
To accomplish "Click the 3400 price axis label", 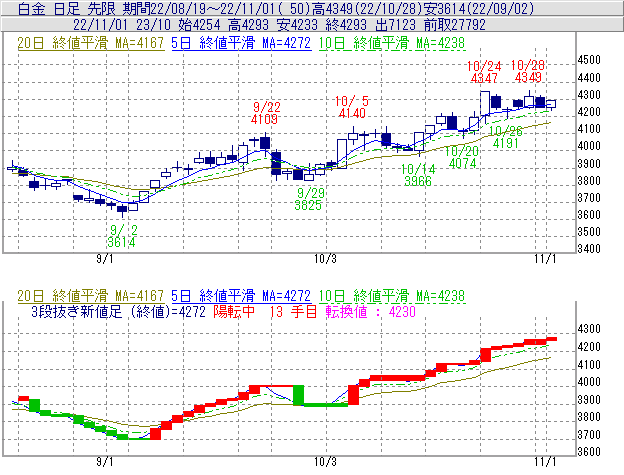I will [x=589, y=249].
